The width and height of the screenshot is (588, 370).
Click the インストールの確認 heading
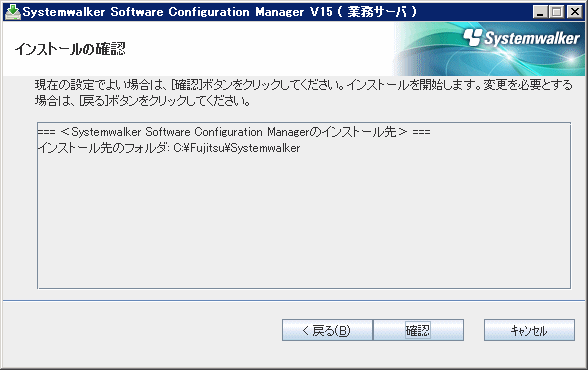pos(70,49)
